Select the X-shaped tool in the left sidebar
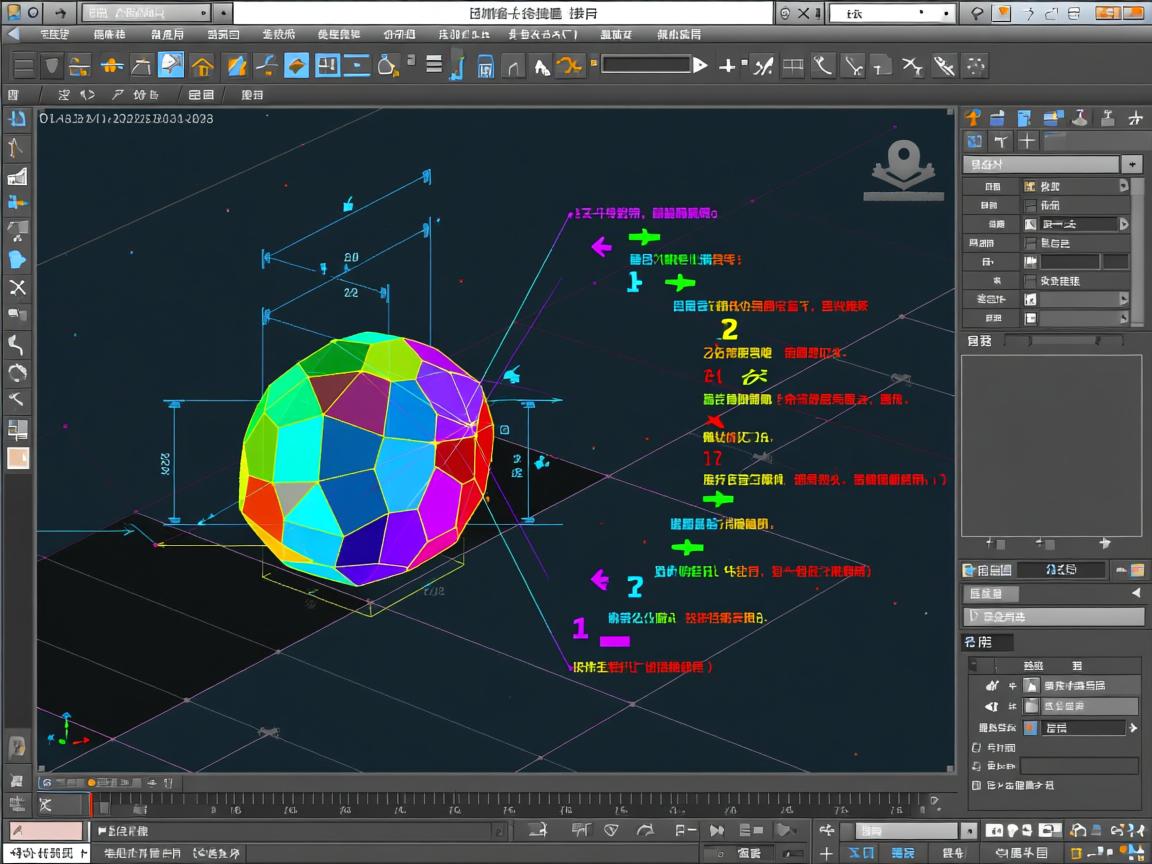 click(x=17, y=288)
